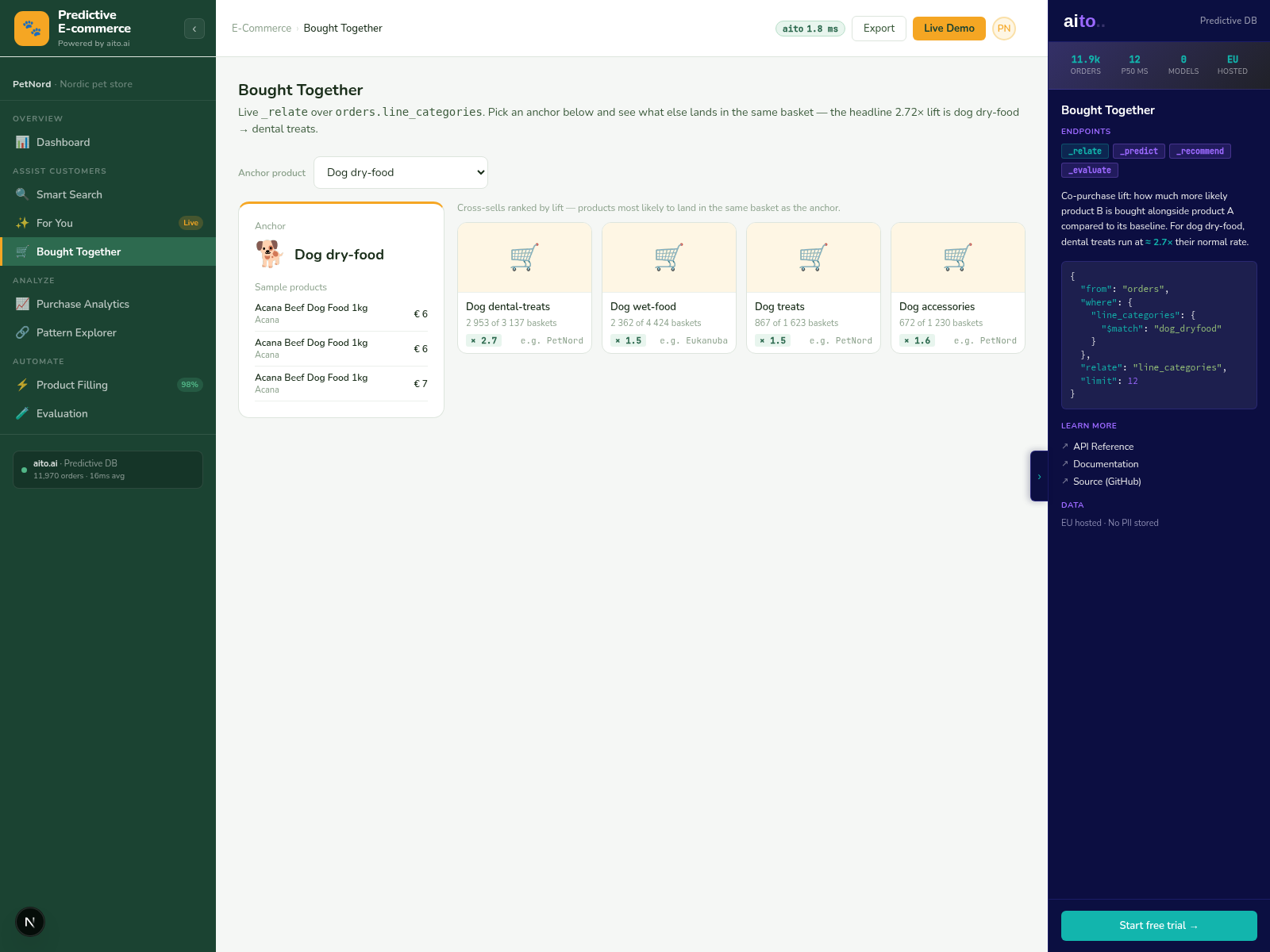Click the API Reference arrow icon

(1065, 447)
